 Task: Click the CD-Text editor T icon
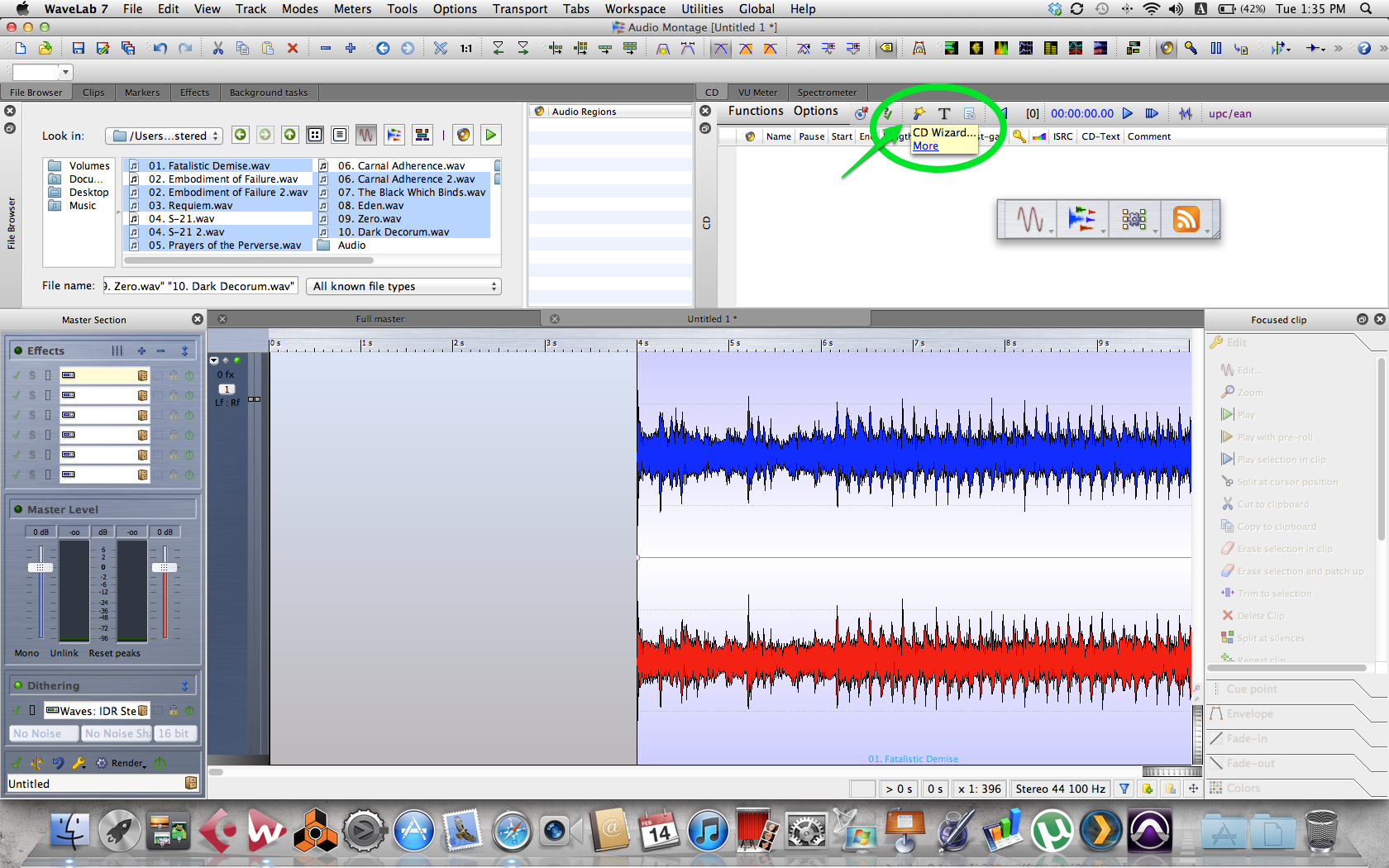944,113
